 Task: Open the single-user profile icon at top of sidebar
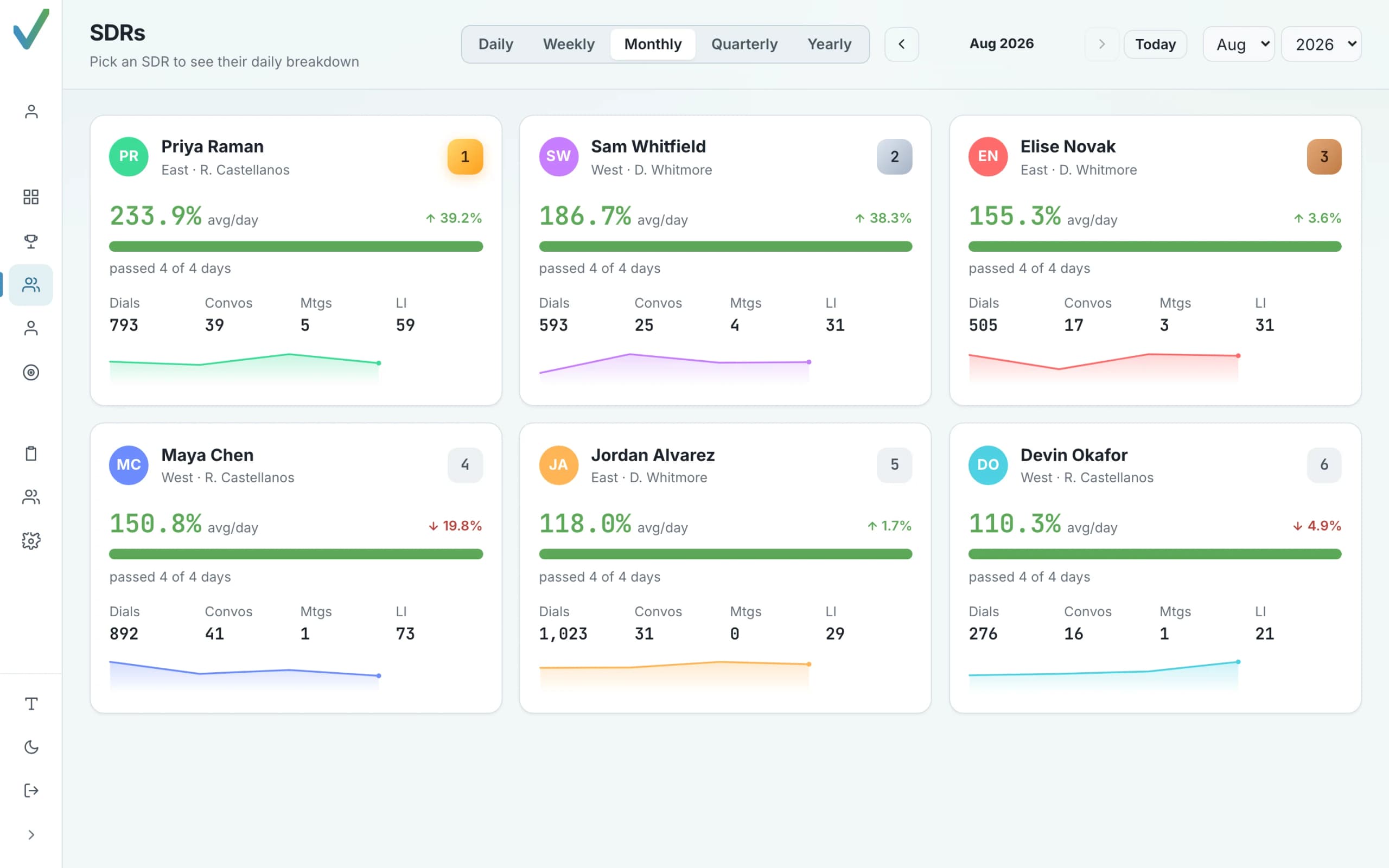point(31,111)
